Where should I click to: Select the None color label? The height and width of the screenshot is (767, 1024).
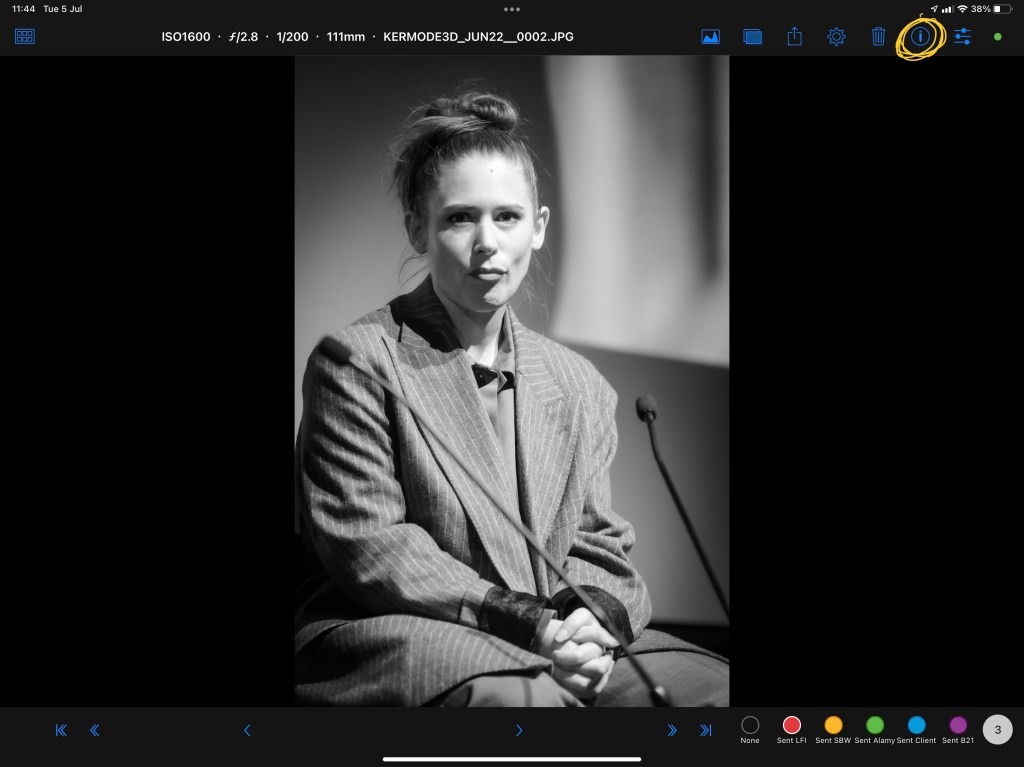(750, 726)
